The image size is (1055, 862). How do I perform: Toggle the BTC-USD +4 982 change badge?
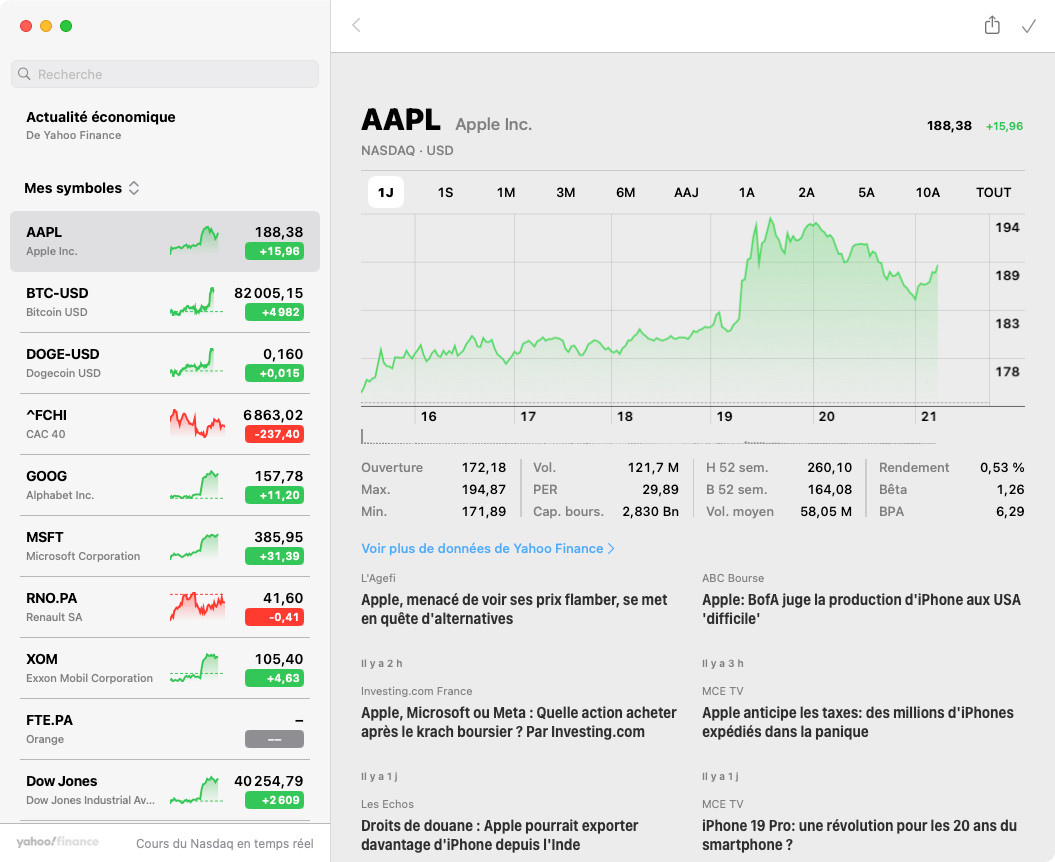tap(275, 312)
